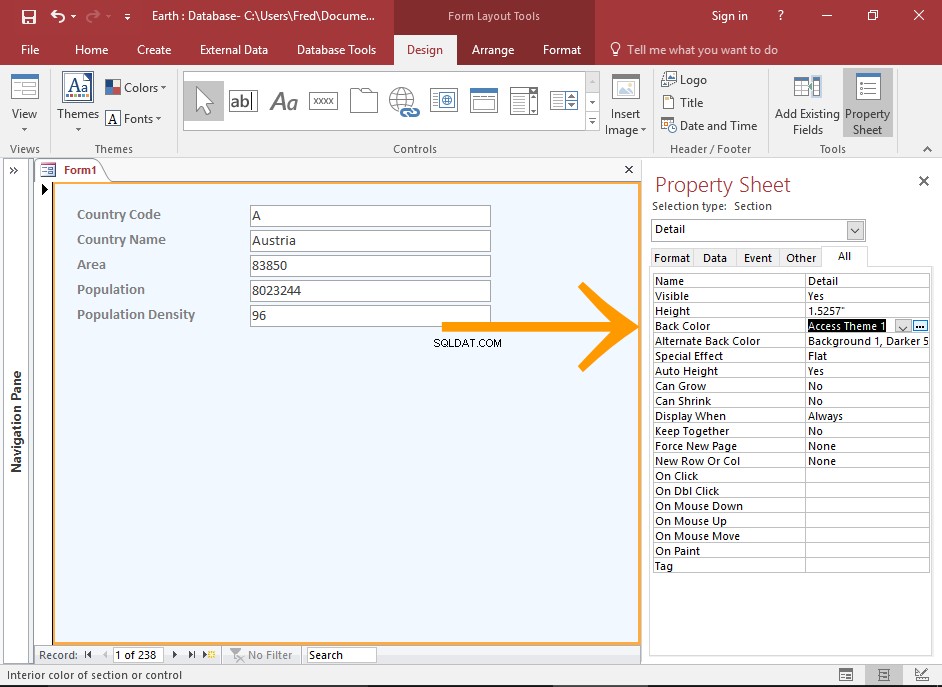The height and width of the screenshot is (687, 942).
Task: Switch to Property Sheet Format tab
Action: (672, 258)
